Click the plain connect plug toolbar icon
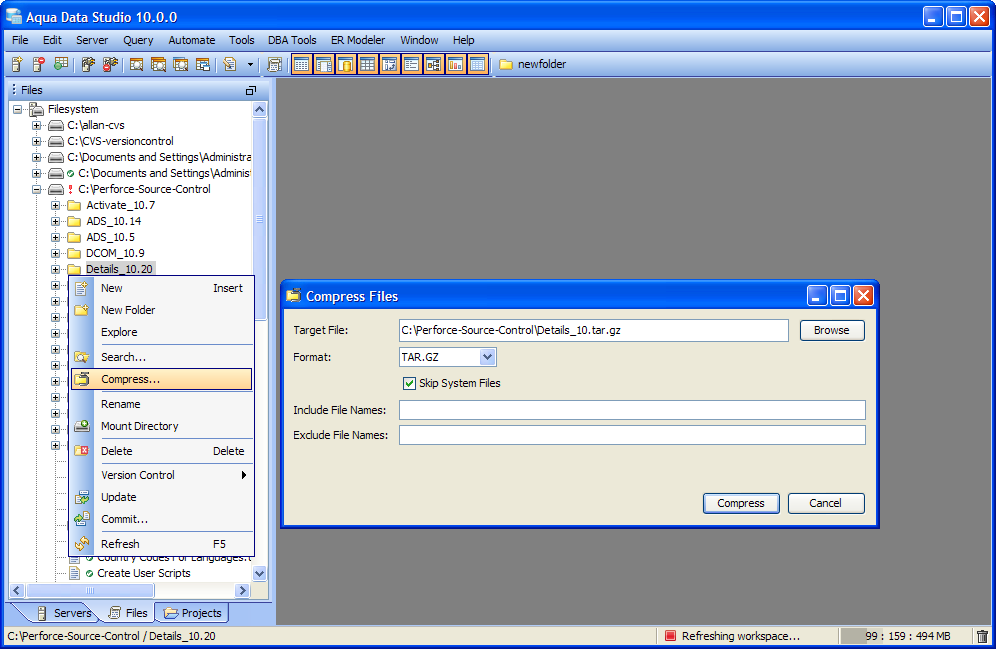 click(x=88, y=64)
